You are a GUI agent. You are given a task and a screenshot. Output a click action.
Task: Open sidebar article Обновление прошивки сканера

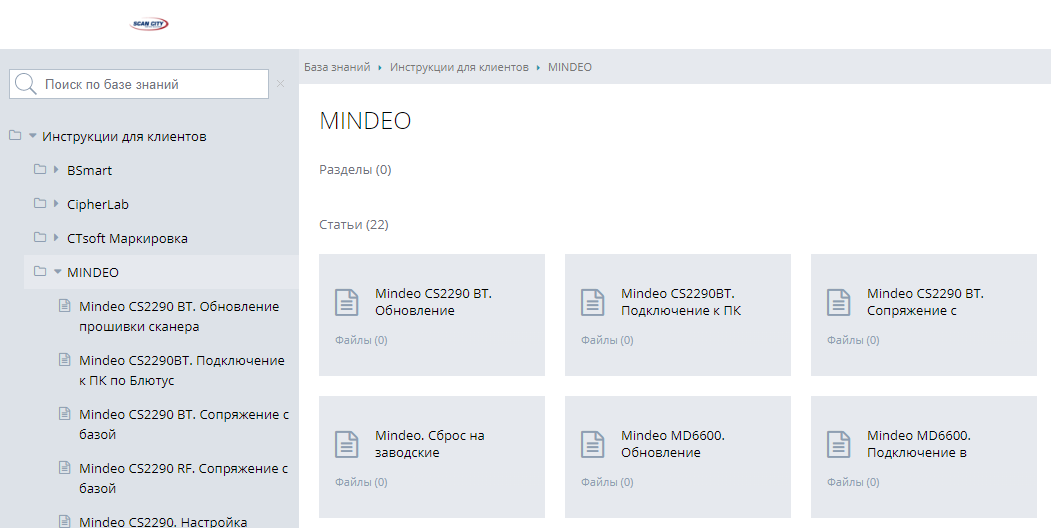[x=179, y=316]
